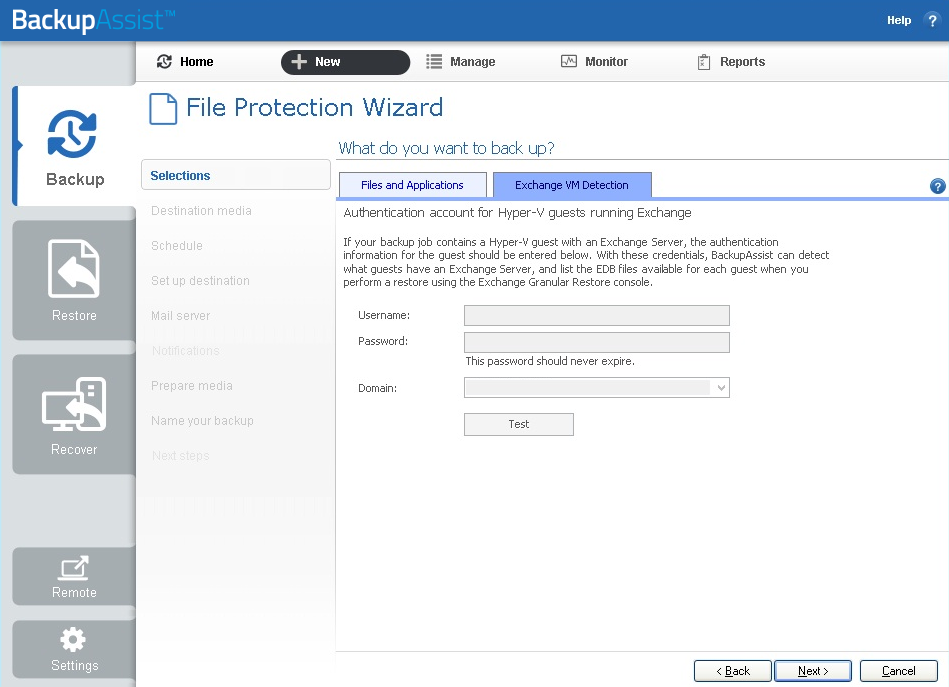Click the 'Password:' label

[x=383, y=341]
